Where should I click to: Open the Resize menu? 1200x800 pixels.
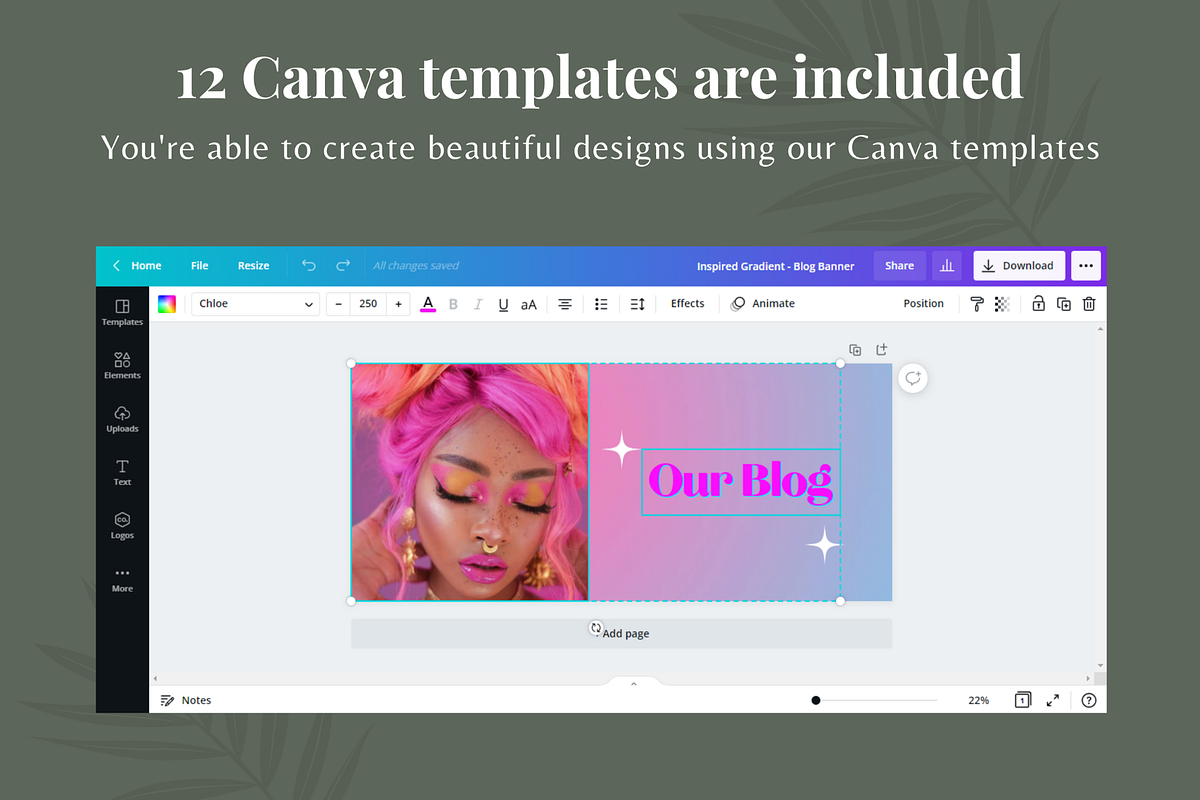tap(253, 266)
